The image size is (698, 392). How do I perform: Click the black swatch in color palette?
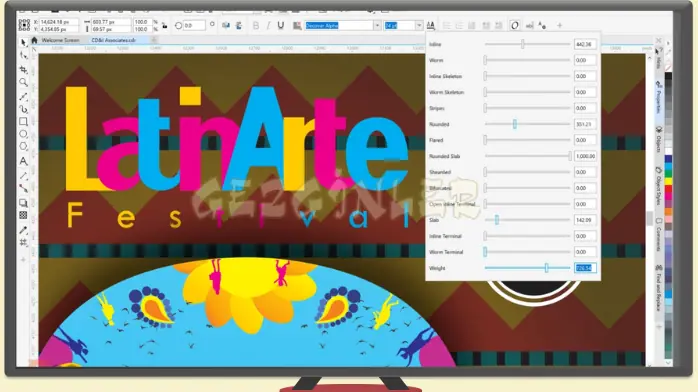(668, 77)
